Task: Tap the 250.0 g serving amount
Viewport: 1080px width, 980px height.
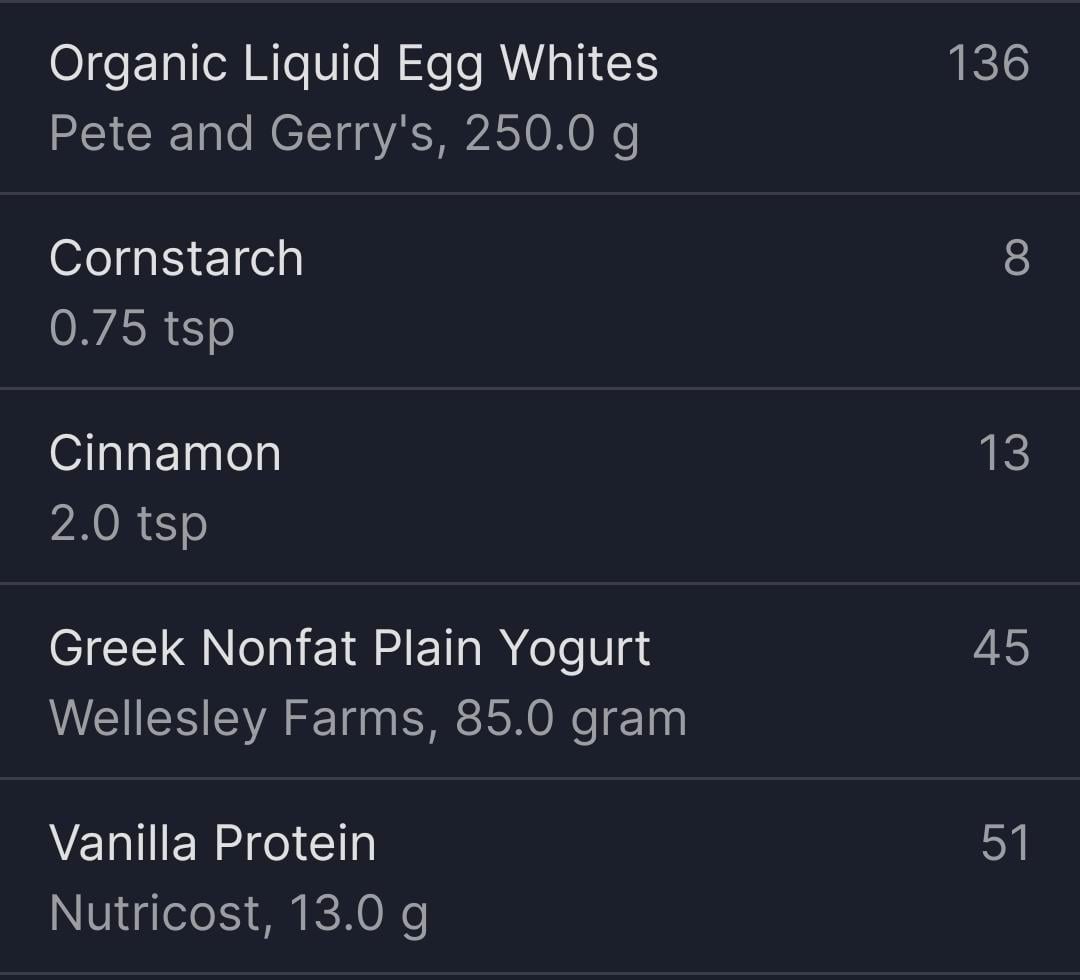Action: point(552,134)
